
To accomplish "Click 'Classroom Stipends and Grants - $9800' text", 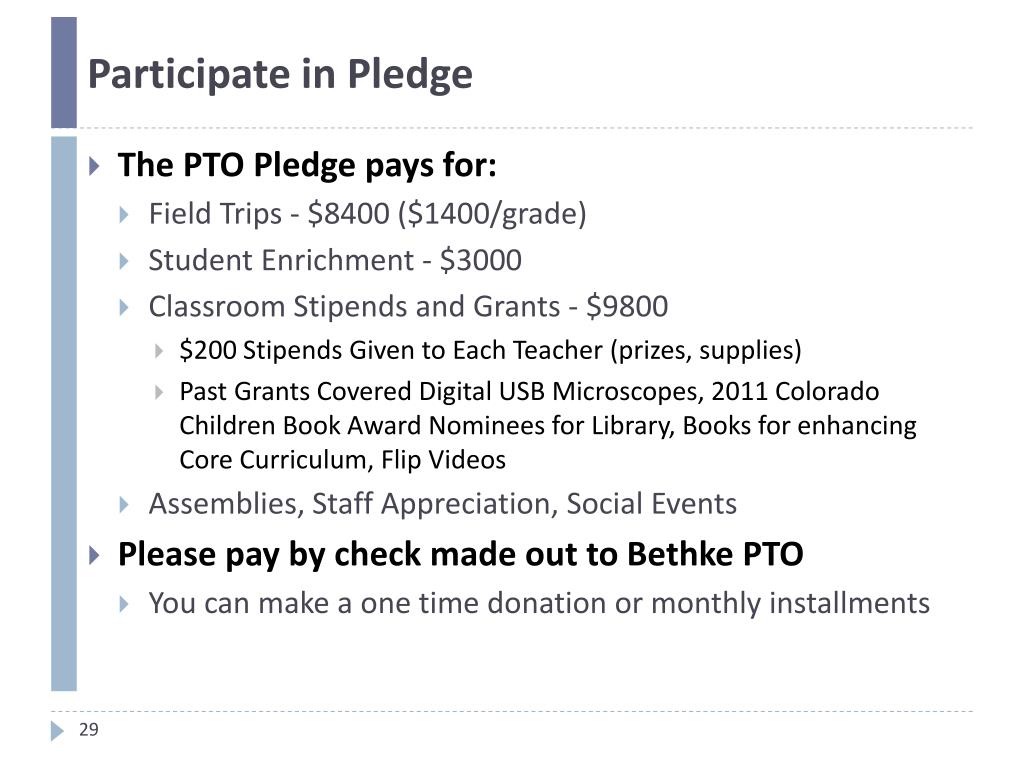I will click(x=408, y=307).
